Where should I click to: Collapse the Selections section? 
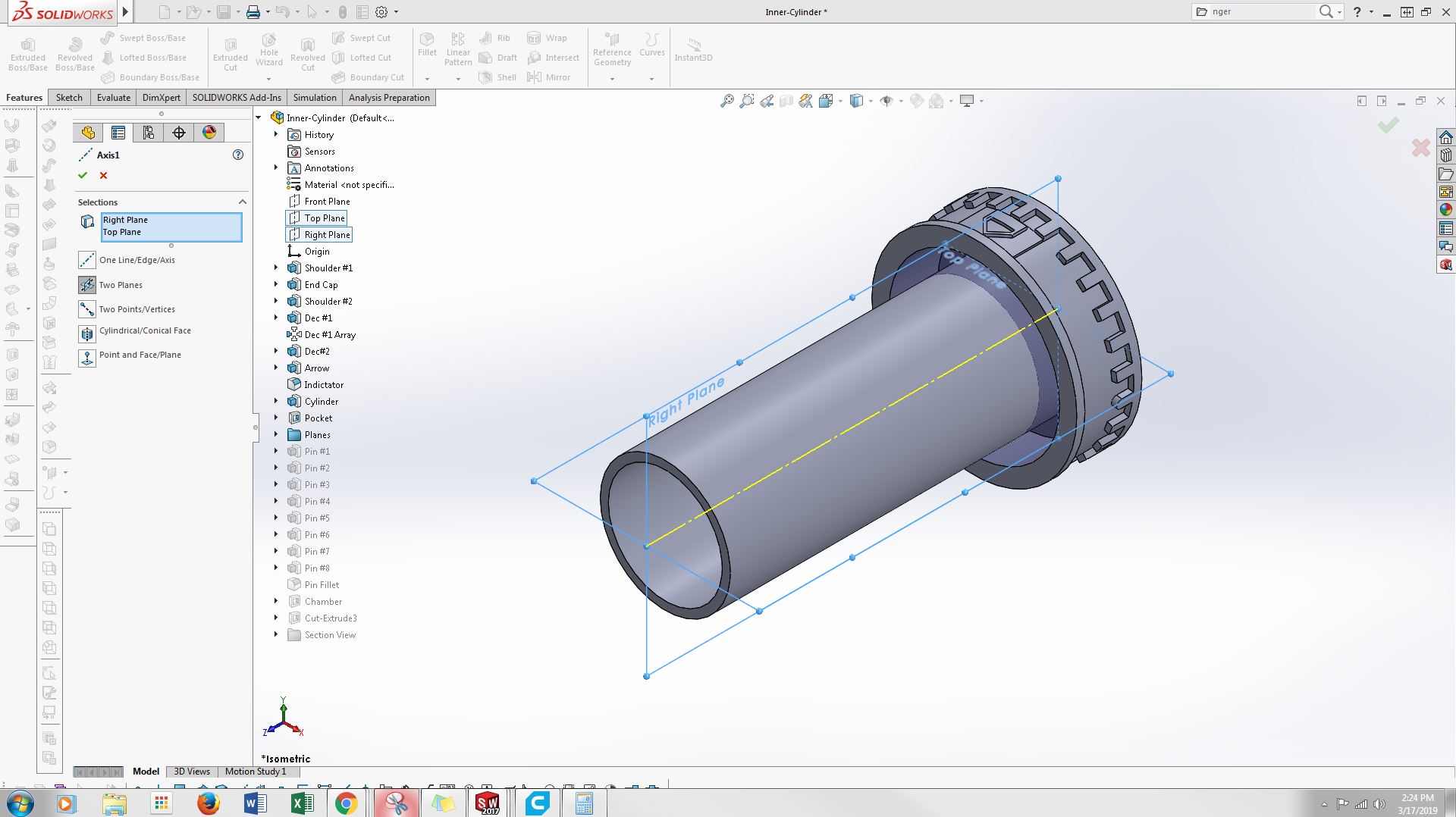[243, 202]
